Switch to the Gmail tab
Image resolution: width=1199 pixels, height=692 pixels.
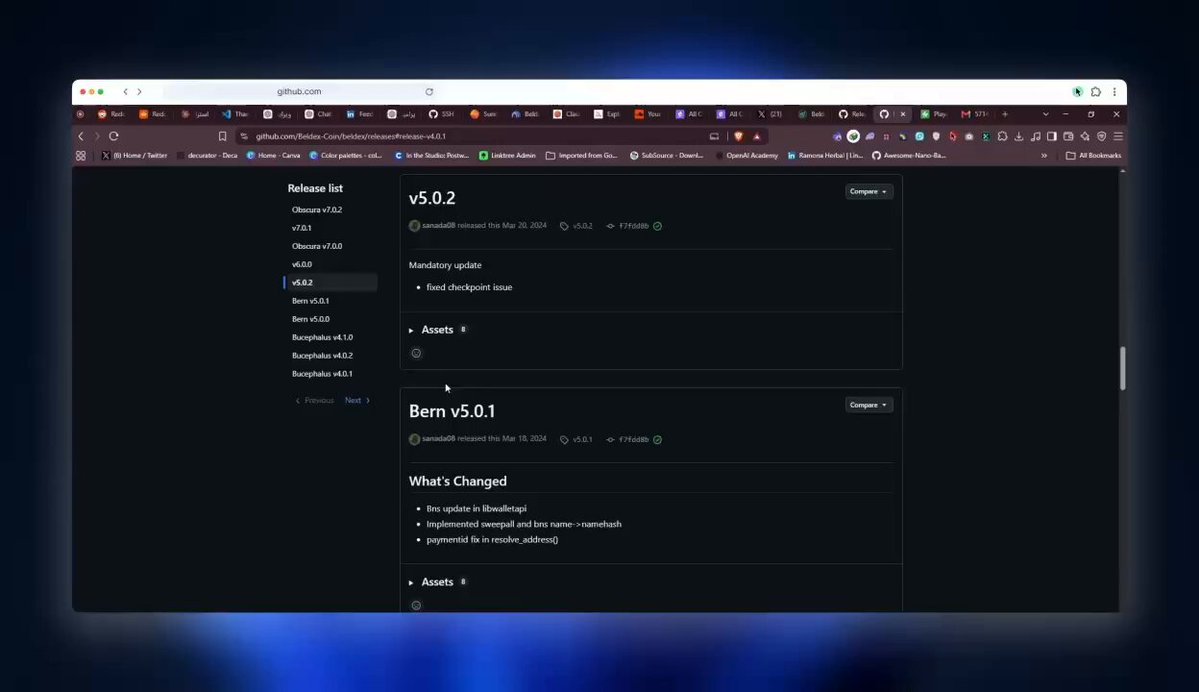click(x=975, y=114)
